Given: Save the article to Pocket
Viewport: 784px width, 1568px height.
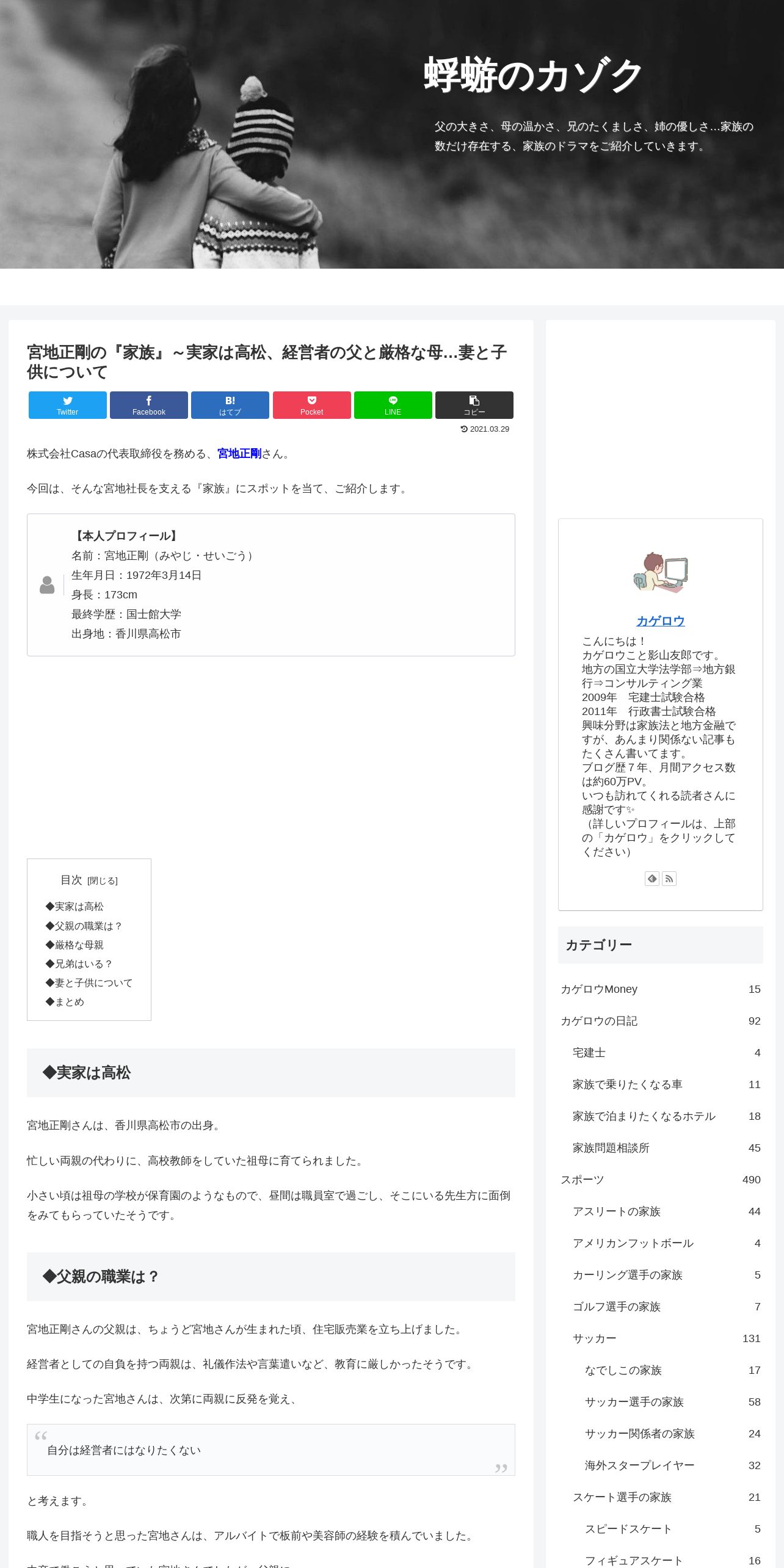Looking at the screenshot, I should coord(312,405).
